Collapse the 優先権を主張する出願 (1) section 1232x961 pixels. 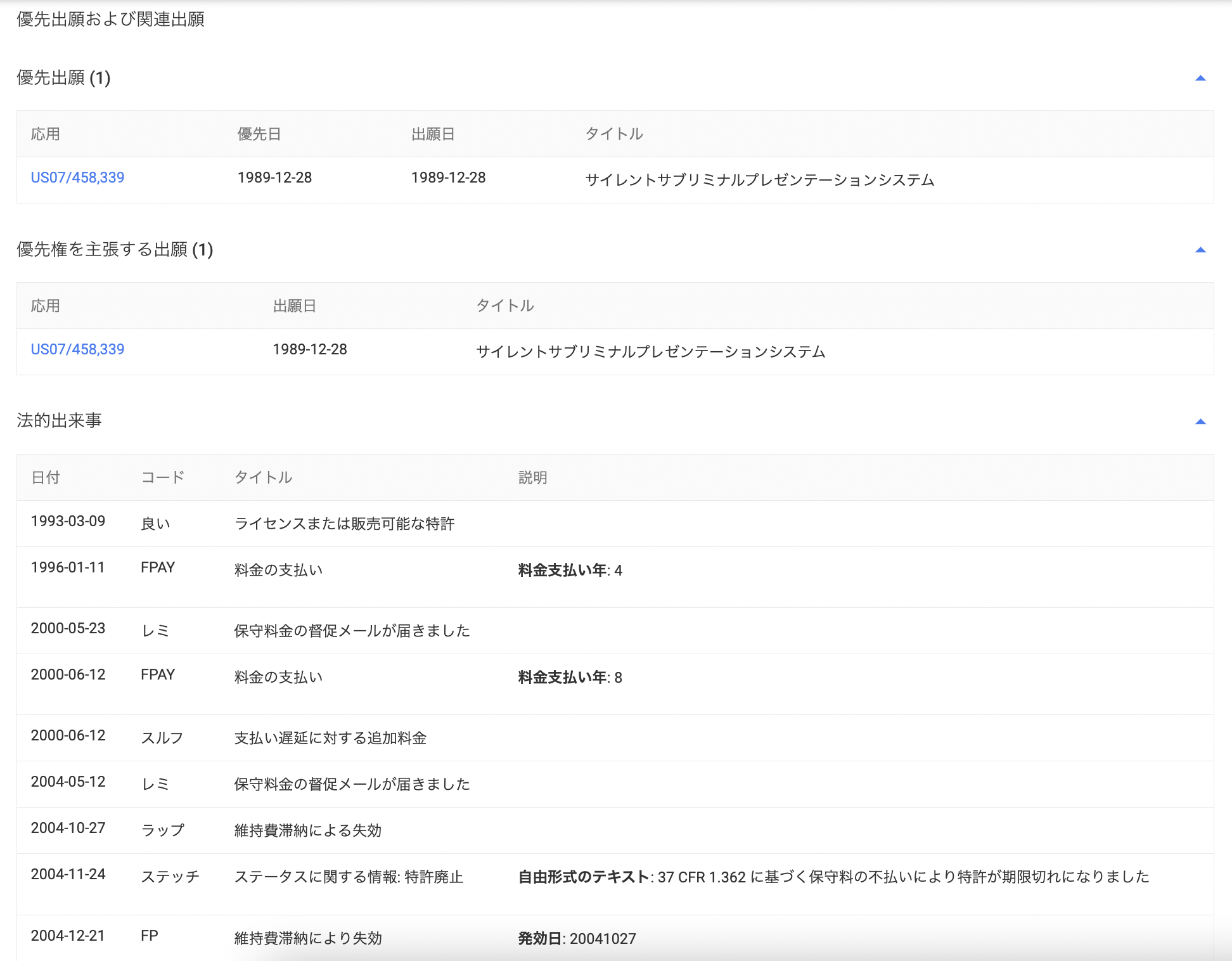(1200, 250)
